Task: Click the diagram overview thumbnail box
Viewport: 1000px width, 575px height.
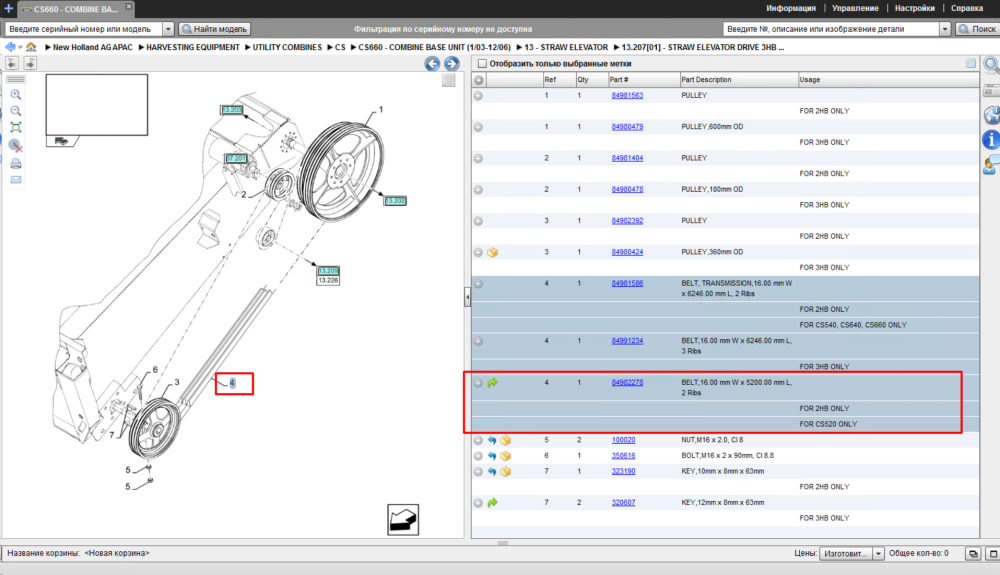Action: click(x=97, y=105)
